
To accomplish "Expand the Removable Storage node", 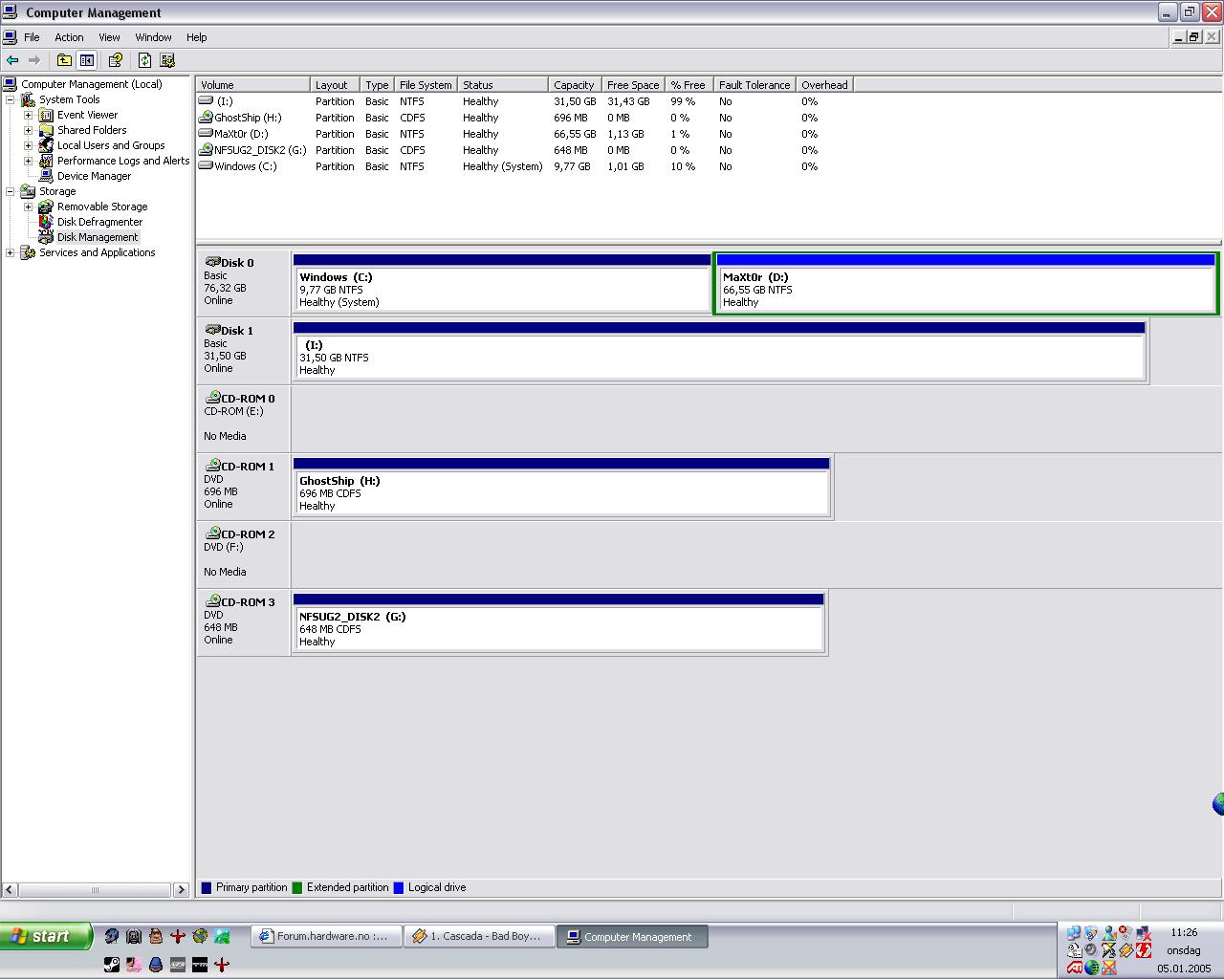I will [x=28, y=207].
